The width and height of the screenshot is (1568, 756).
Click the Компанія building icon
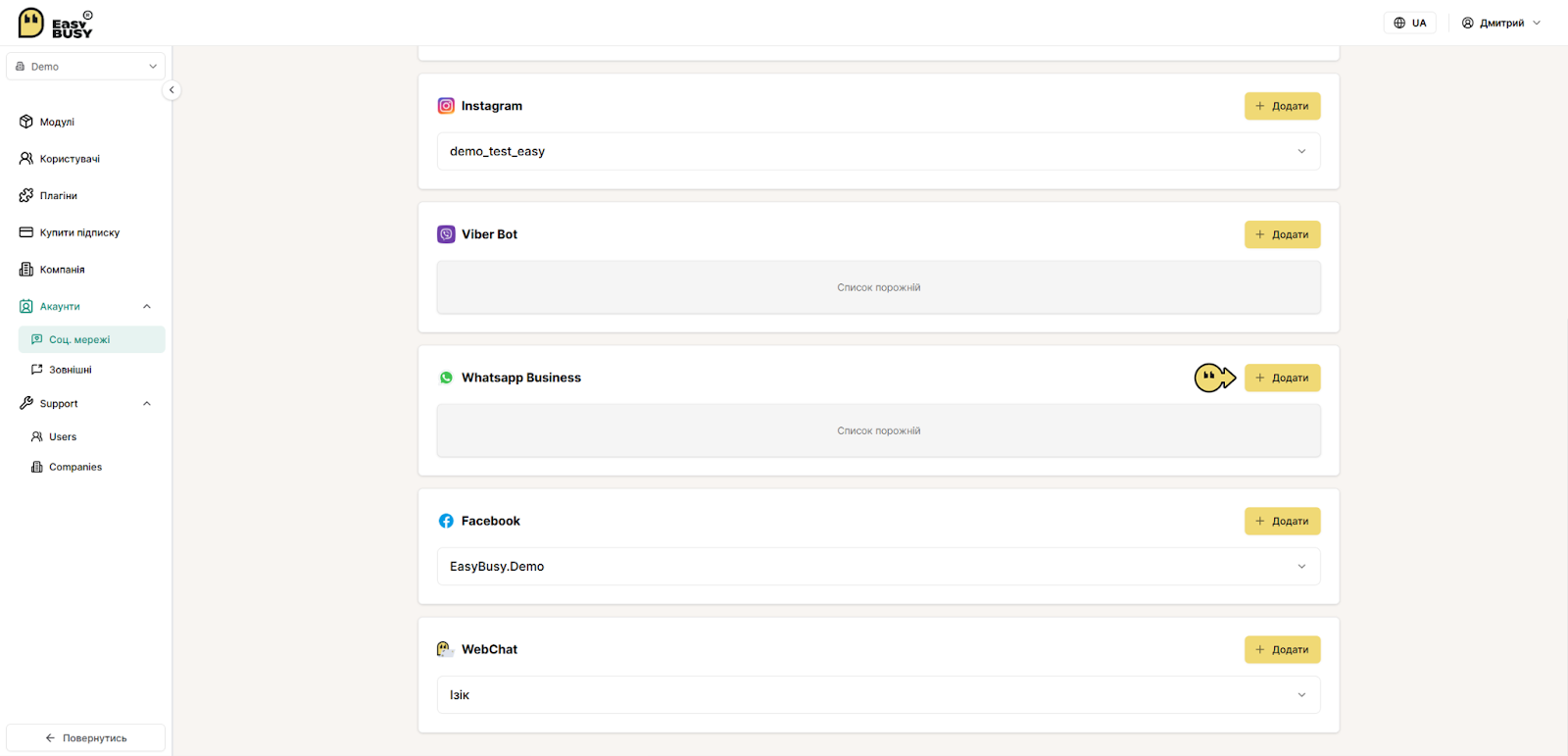[26, 270]
